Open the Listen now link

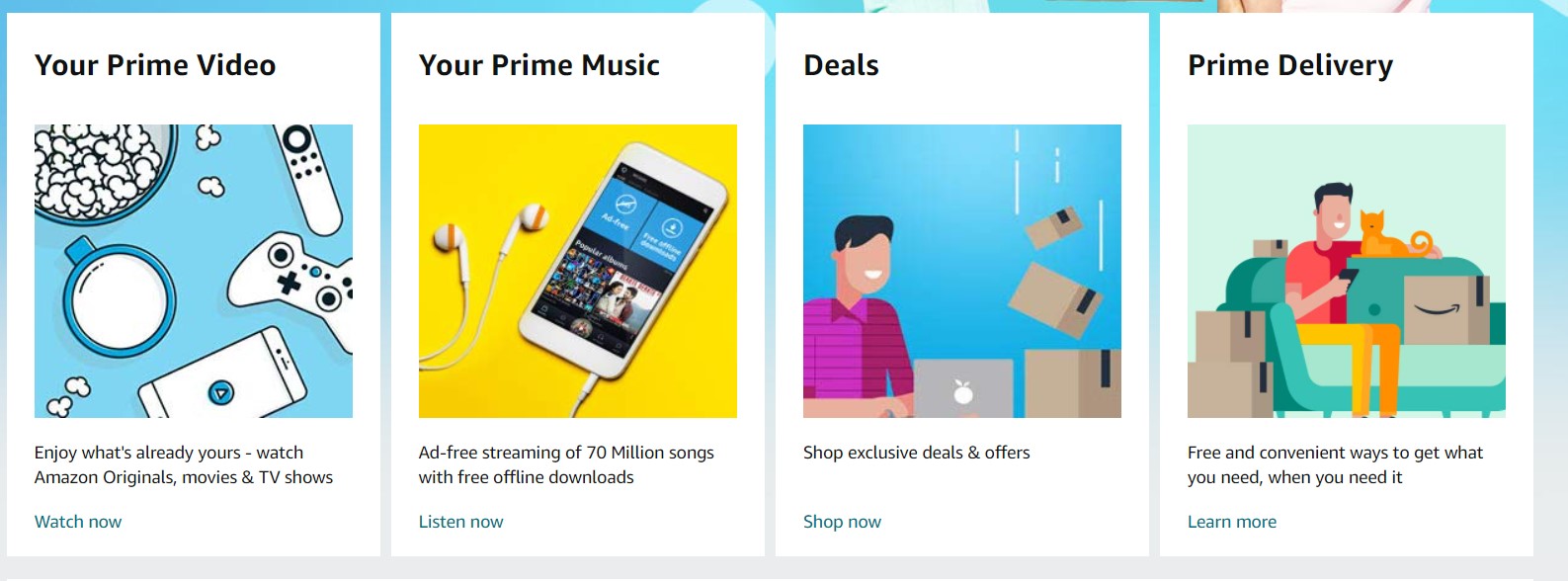pyautogui.click(x=460, y=522)
